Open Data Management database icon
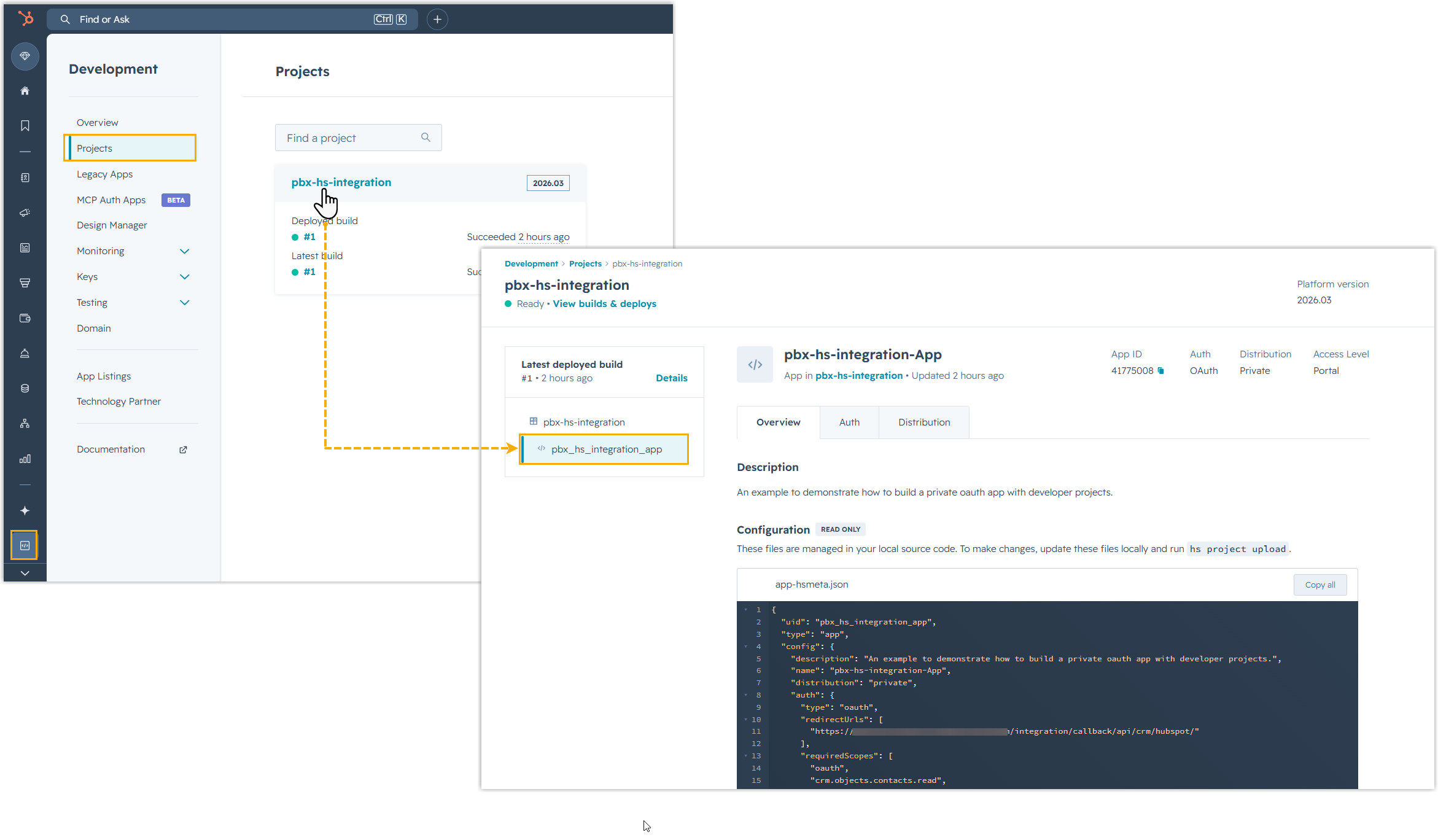The image size is (1438, 840). coord(25,388)
